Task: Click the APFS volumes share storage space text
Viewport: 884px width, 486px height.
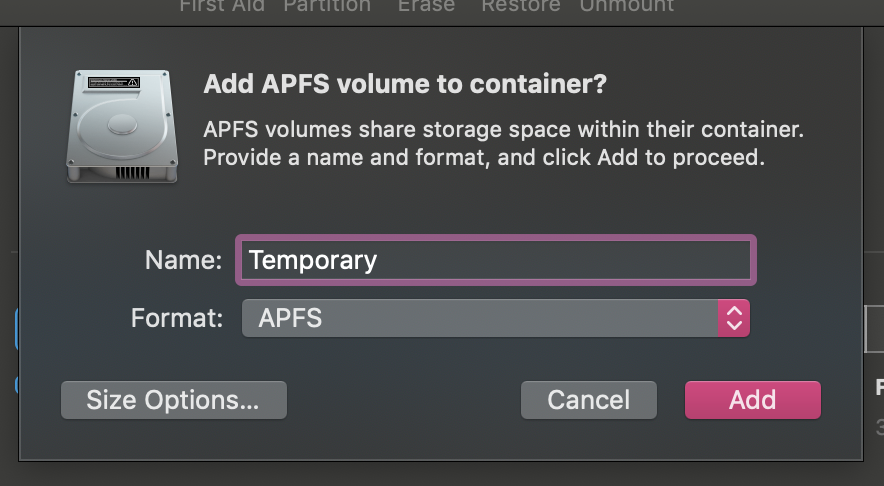Action: [503, 130]
